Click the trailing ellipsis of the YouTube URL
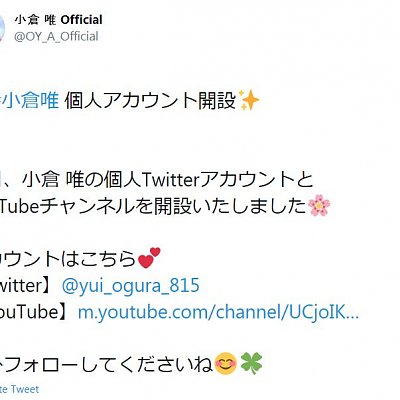Image resolution: width=400 pixels, height=400 pixels. click(x=353, y=317)
